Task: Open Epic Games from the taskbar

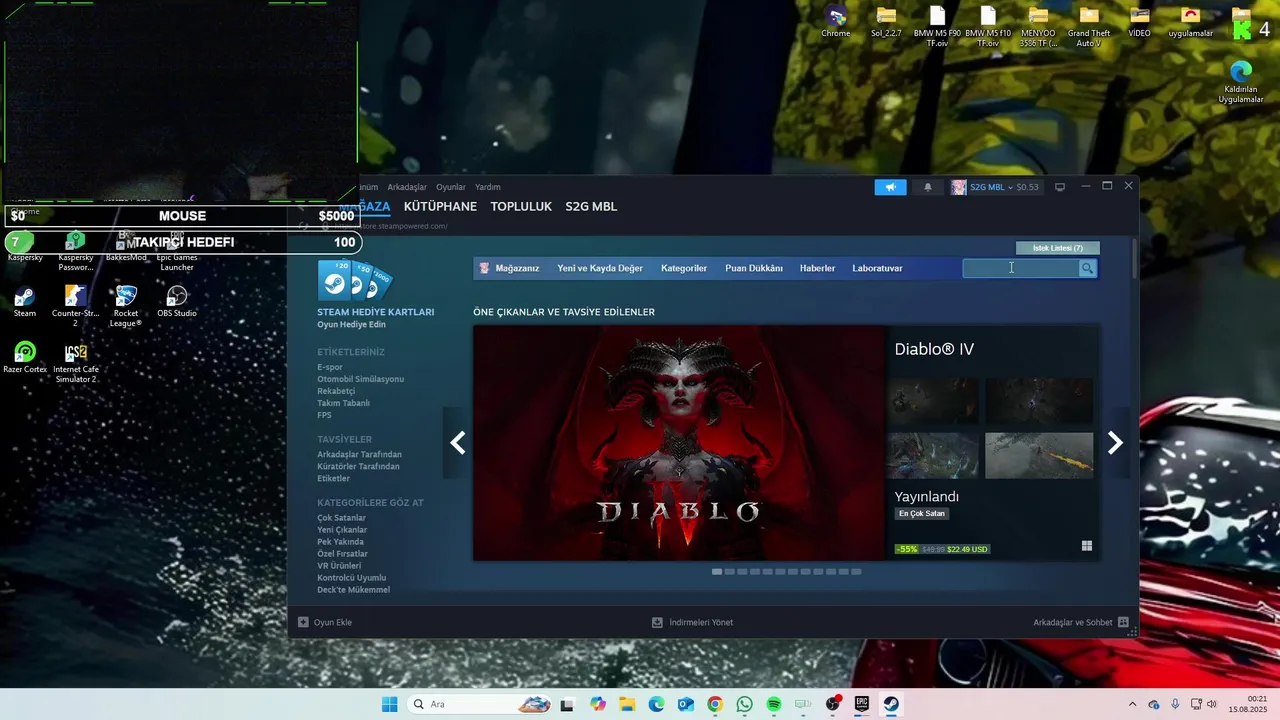Action: tap(861, 704)
